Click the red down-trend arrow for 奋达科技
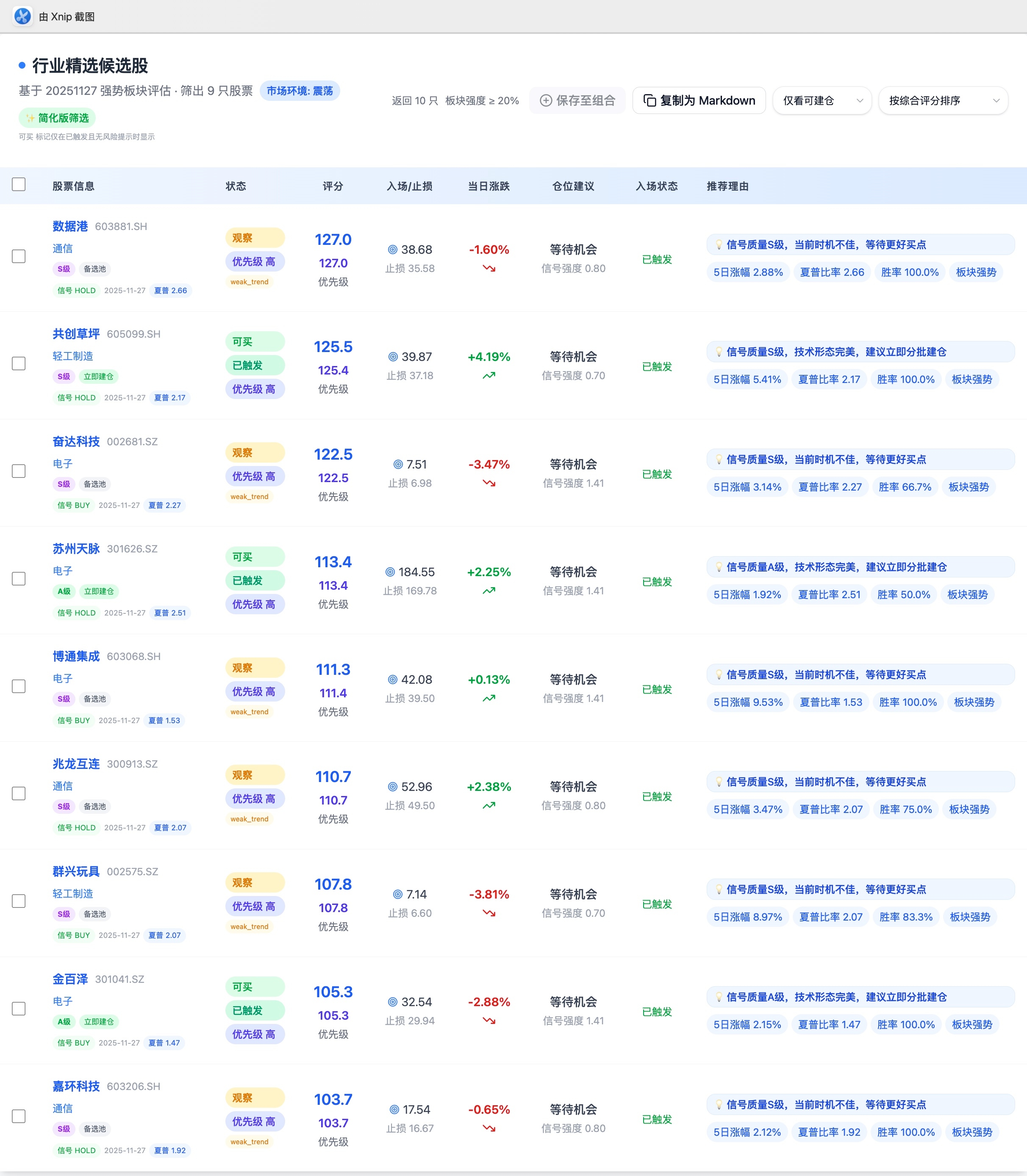 [489, 483]
